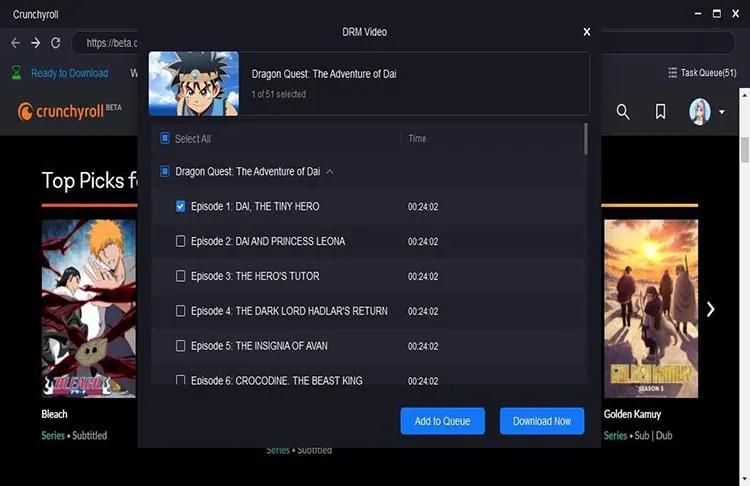750x486 pixels.
Task: Open the profile dropdown arrow
Action: 722,112
